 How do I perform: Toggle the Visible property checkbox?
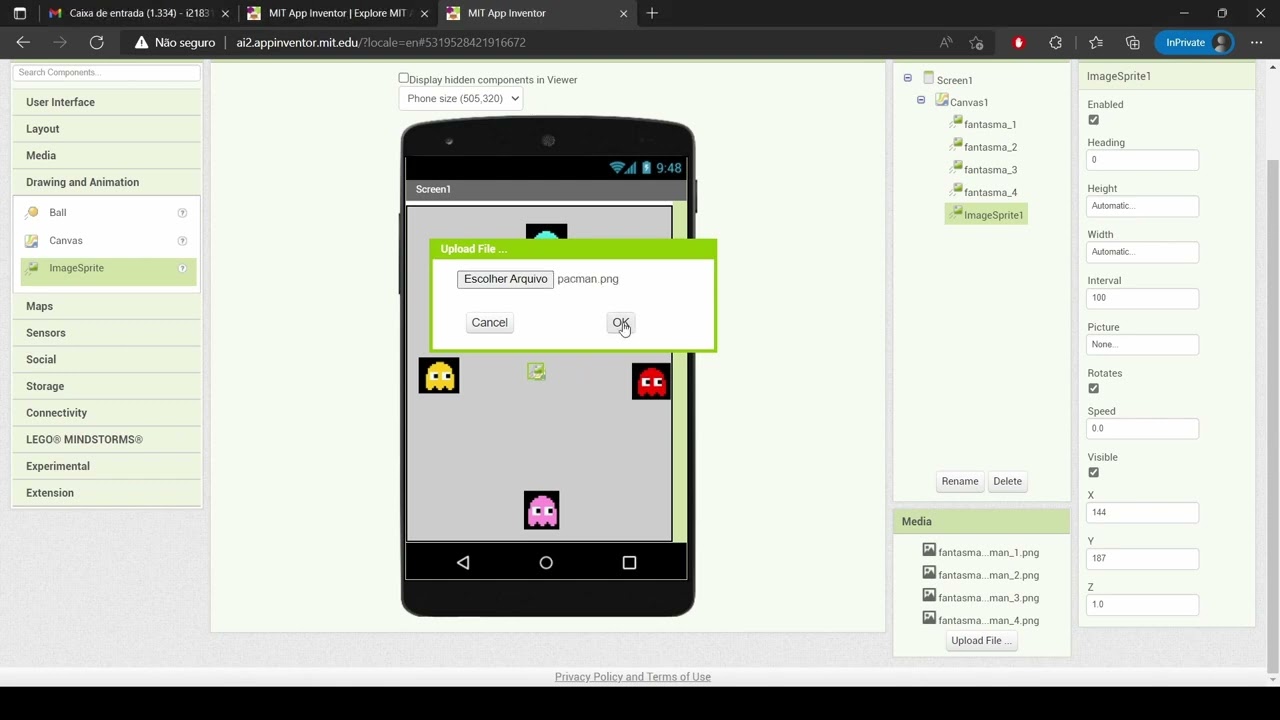pyautogui.click(x=1093, y=472)
